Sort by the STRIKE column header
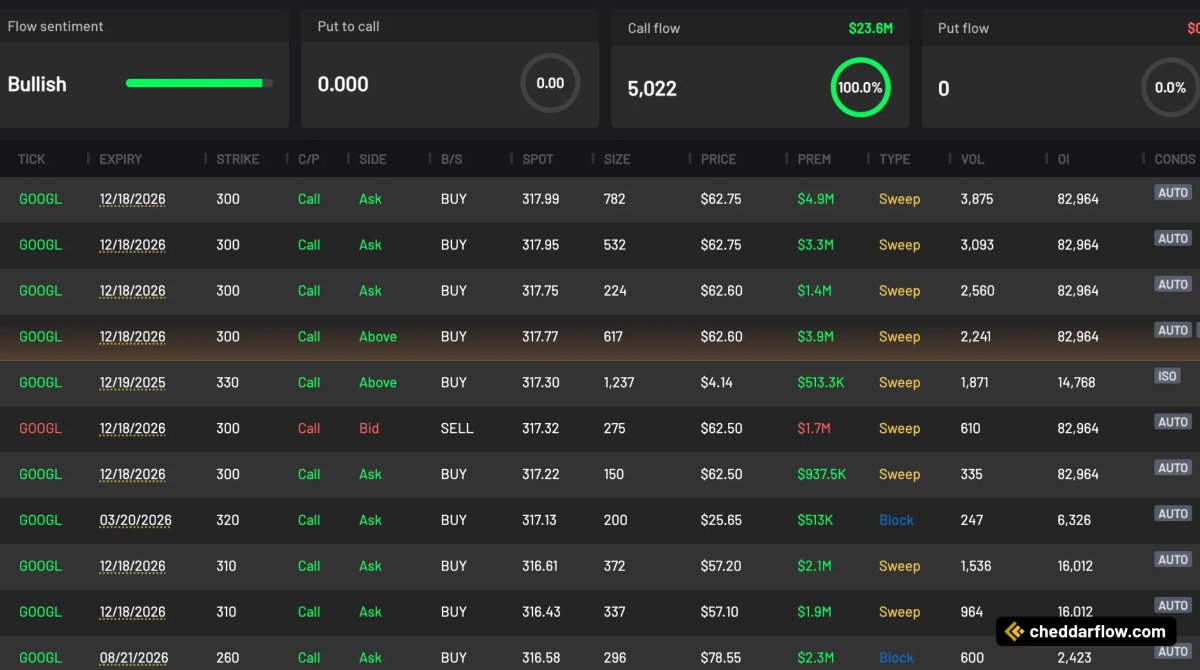The image size is (1200, 670). pos(237,159)
